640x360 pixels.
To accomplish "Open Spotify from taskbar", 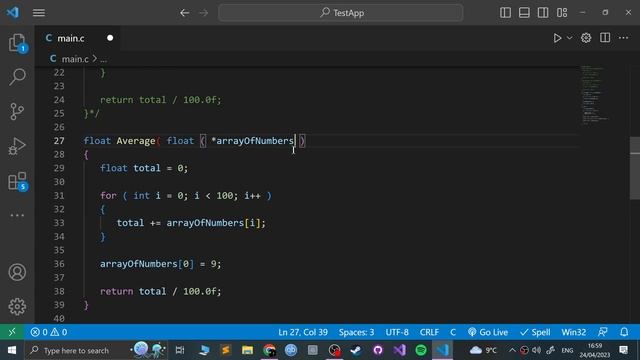I will click(421, 350).
